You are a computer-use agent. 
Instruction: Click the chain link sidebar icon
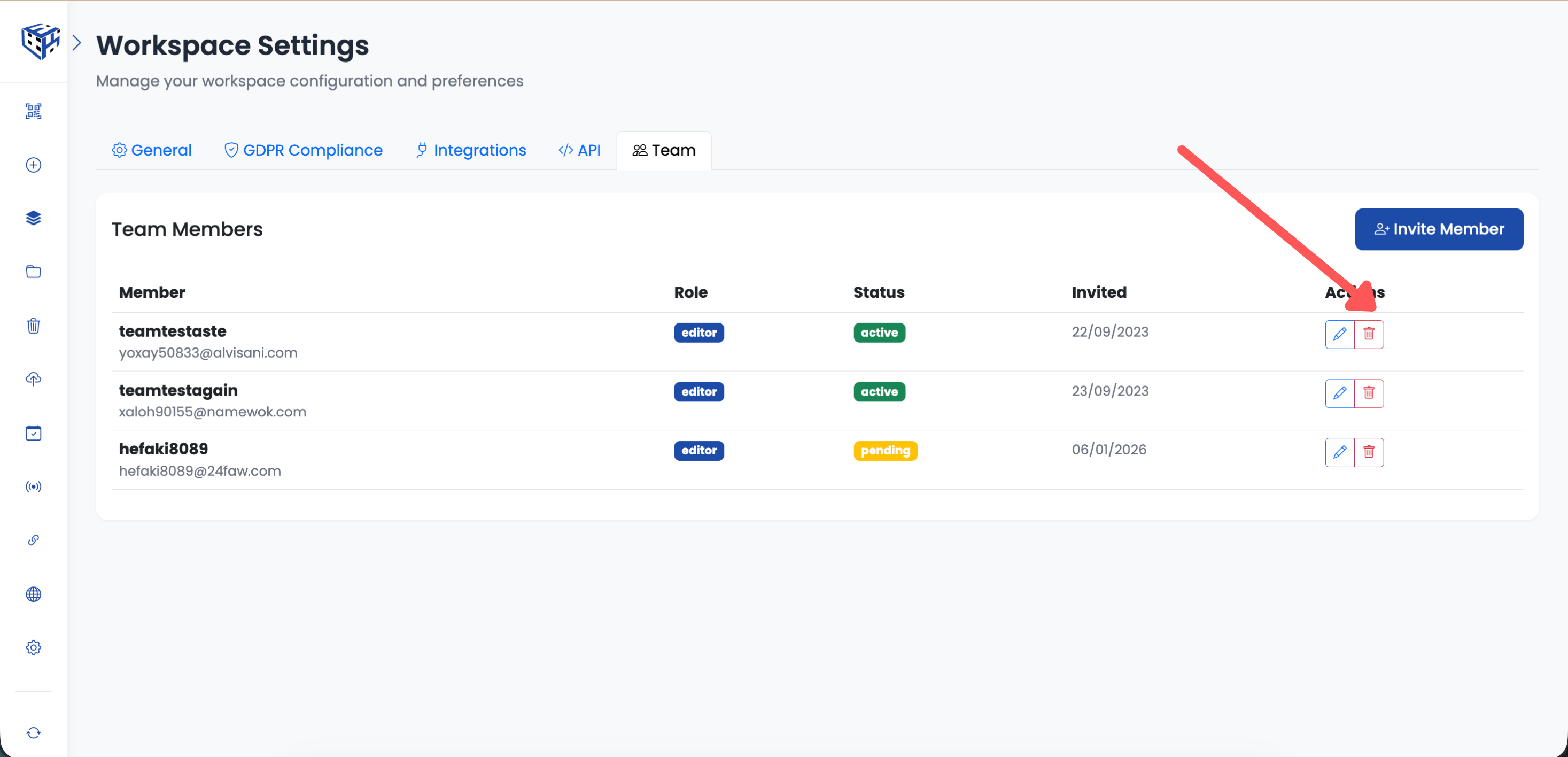pyautogui.click(x=34, y=540)
